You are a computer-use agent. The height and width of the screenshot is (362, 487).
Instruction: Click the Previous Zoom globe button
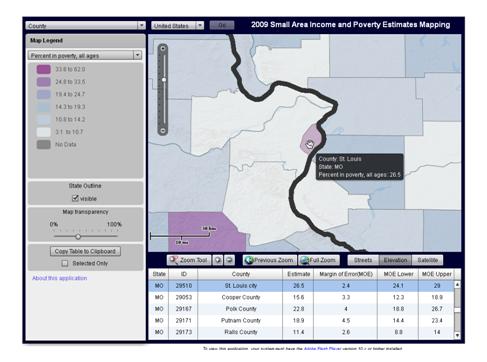pyautogui.click(x=269, y=260)
